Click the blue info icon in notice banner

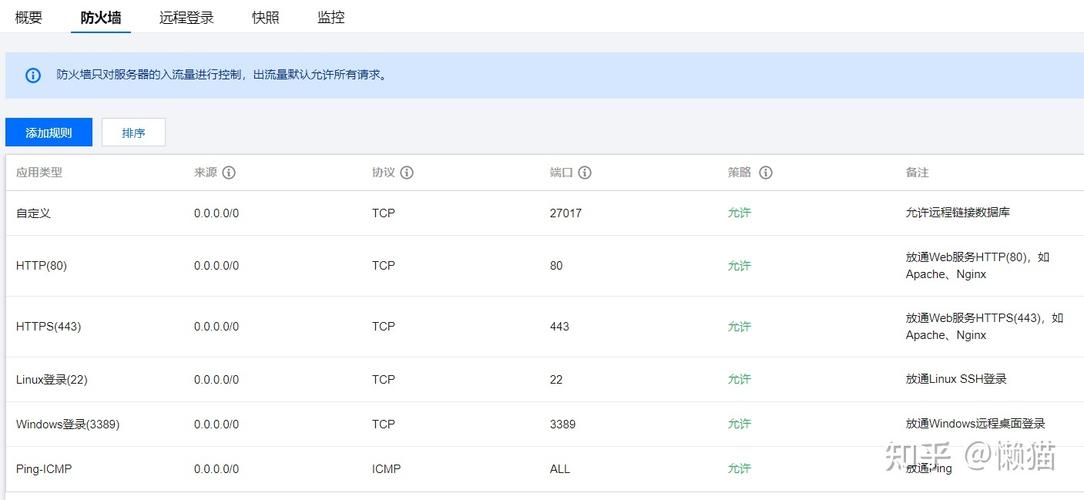pos(33,75)
